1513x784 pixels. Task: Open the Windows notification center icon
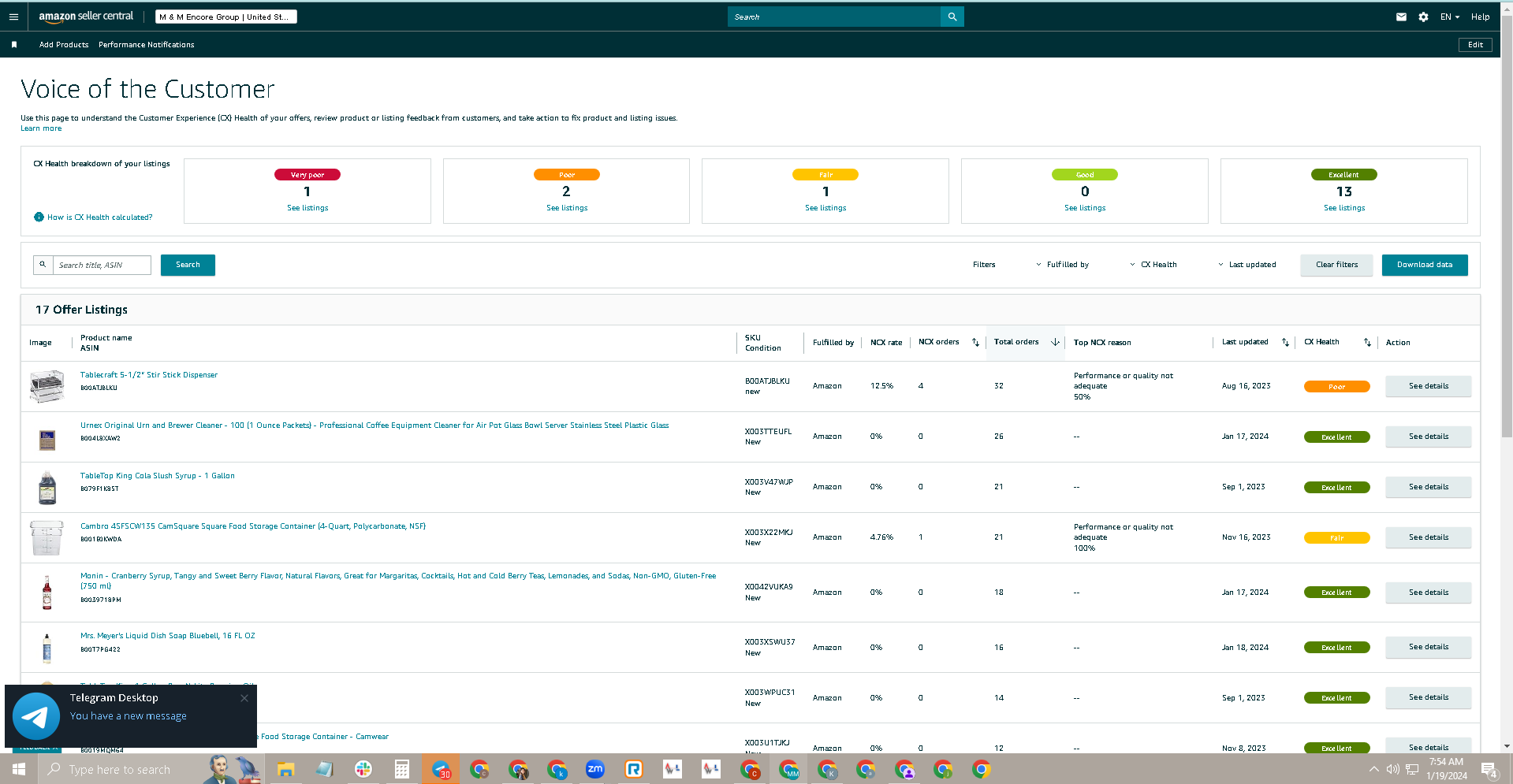[x=1489, y=770]
